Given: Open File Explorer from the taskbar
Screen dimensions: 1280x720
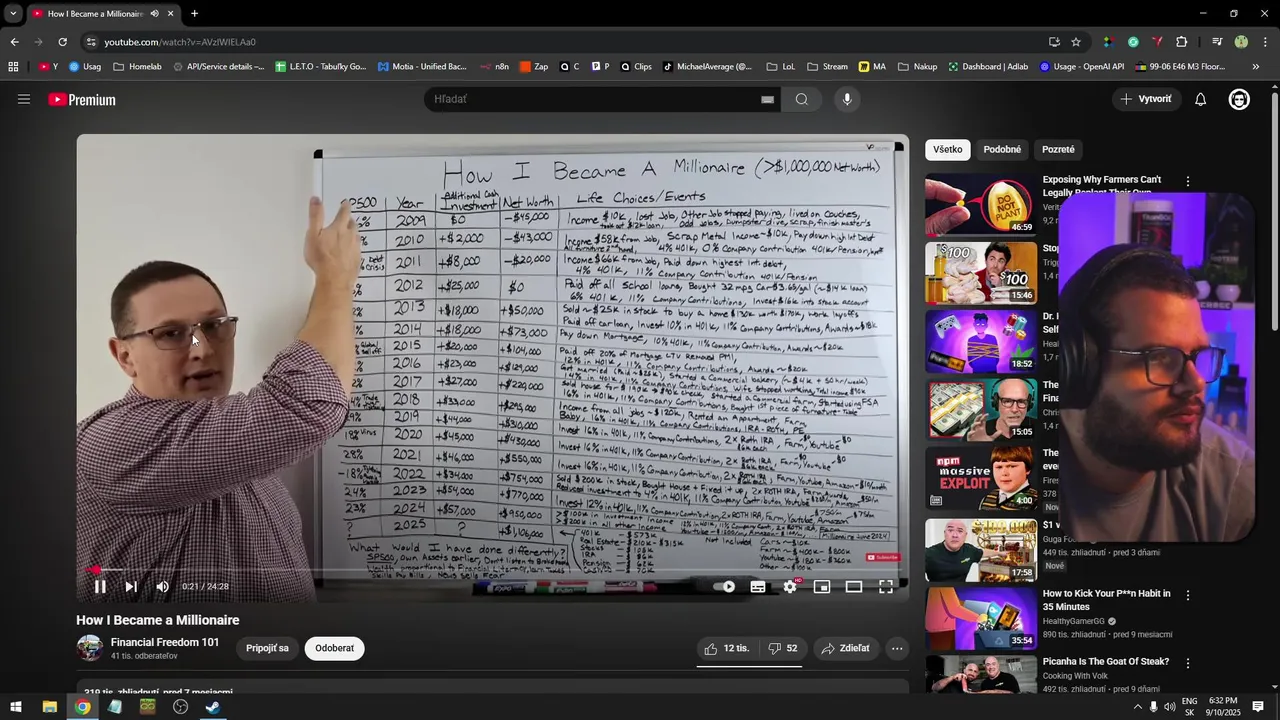Looking at the screenshot, I should pyautogui.click(x=49, y=707).
